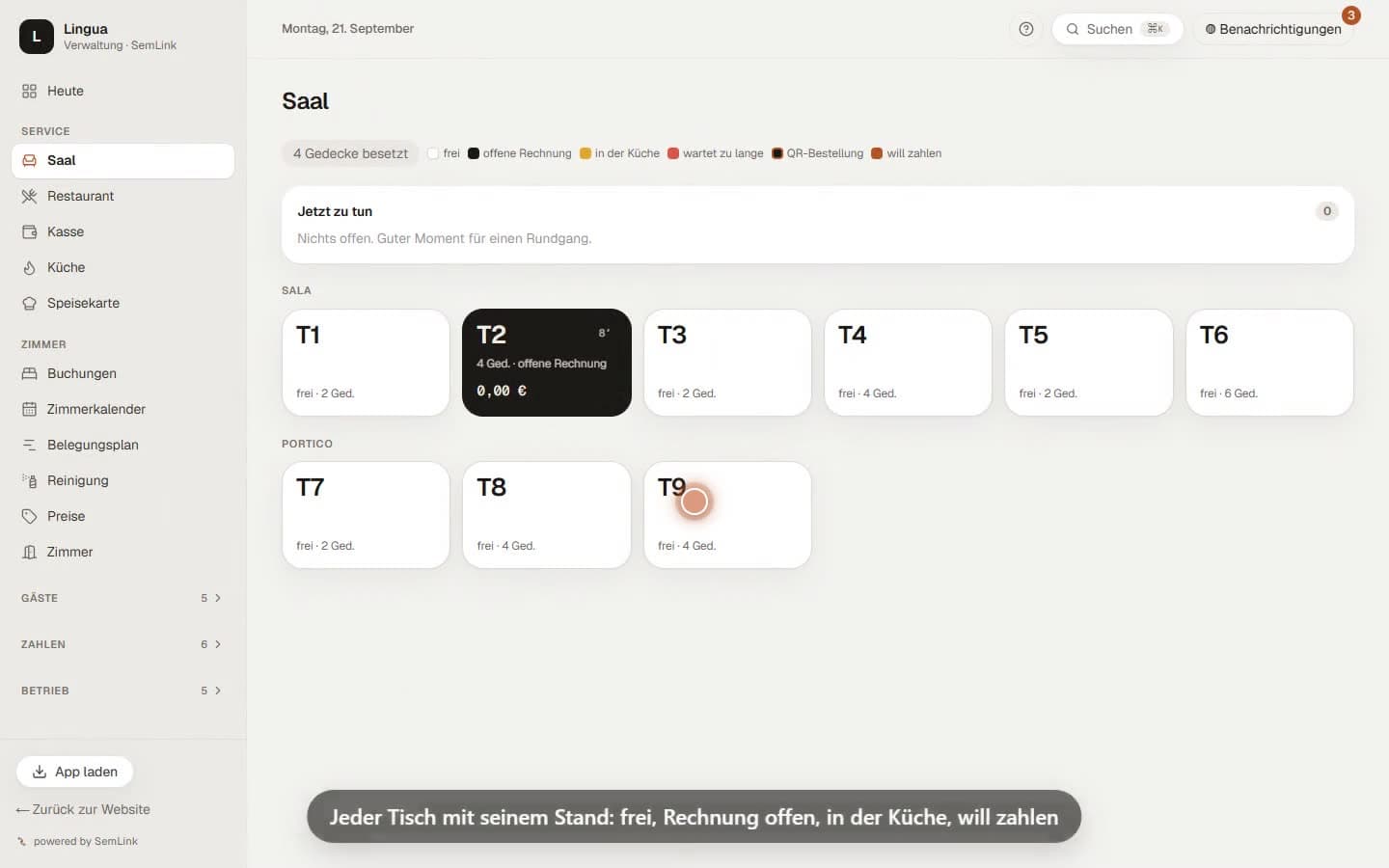The image size is (1389, 868).
Task: Follow the Zurück zur Website link
Action: coord(83,809)
